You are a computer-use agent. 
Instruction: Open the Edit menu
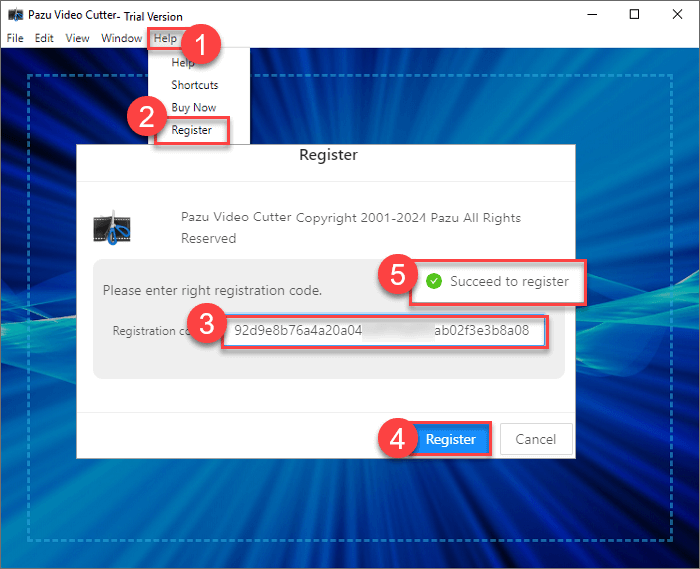click(44, 38)
